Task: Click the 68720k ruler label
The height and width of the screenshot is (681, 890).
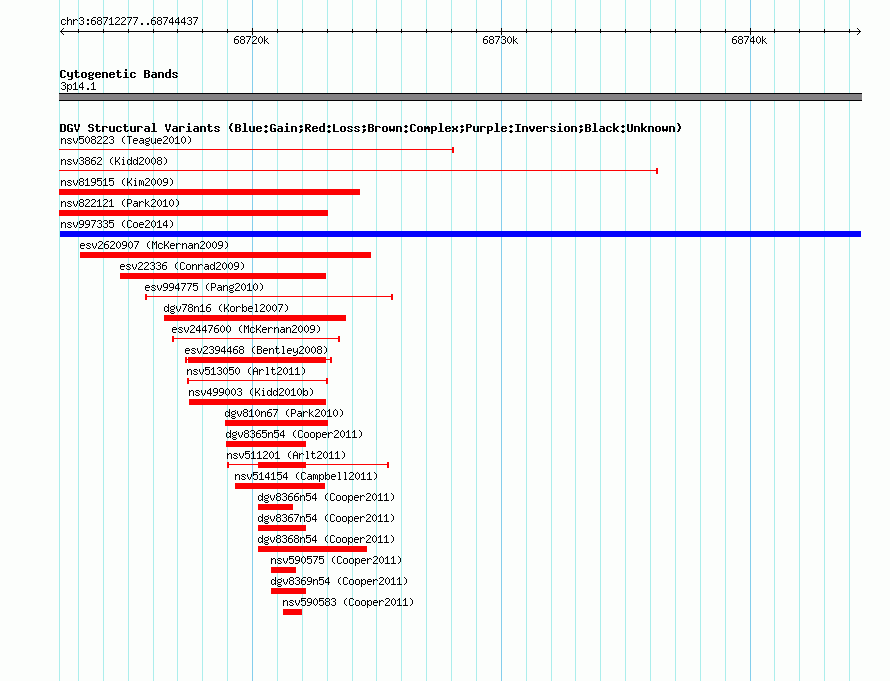Action: click(x=251, y=40)
